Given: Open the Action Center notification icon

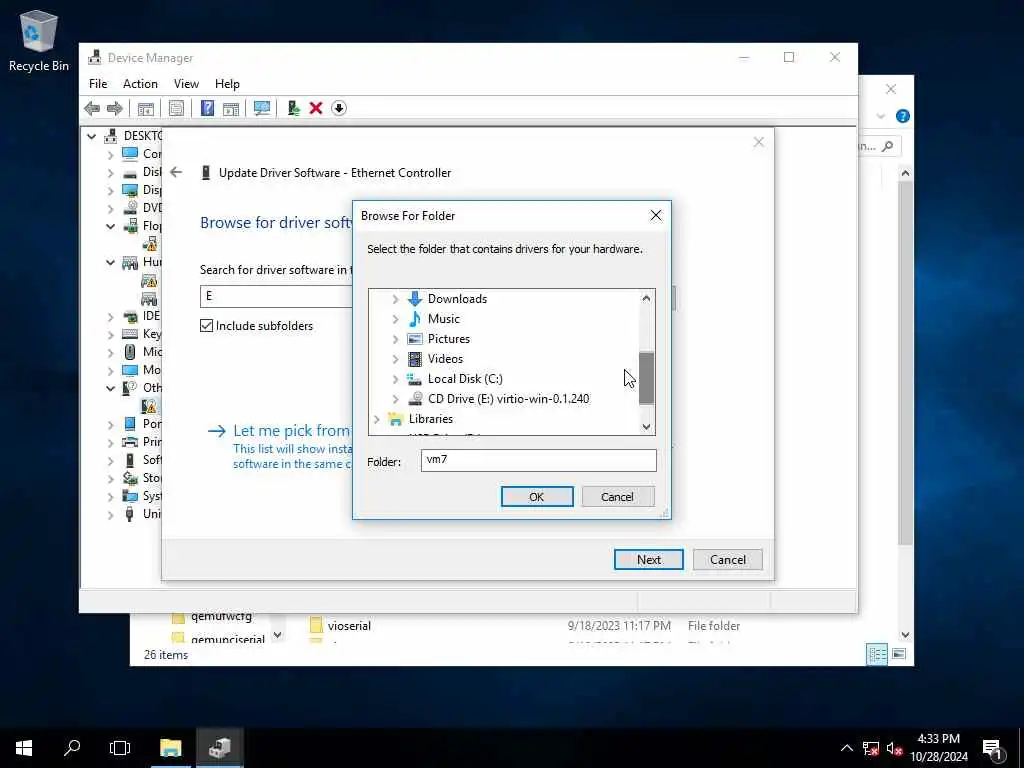Looking at the screenshot, I should click(992, 749).
